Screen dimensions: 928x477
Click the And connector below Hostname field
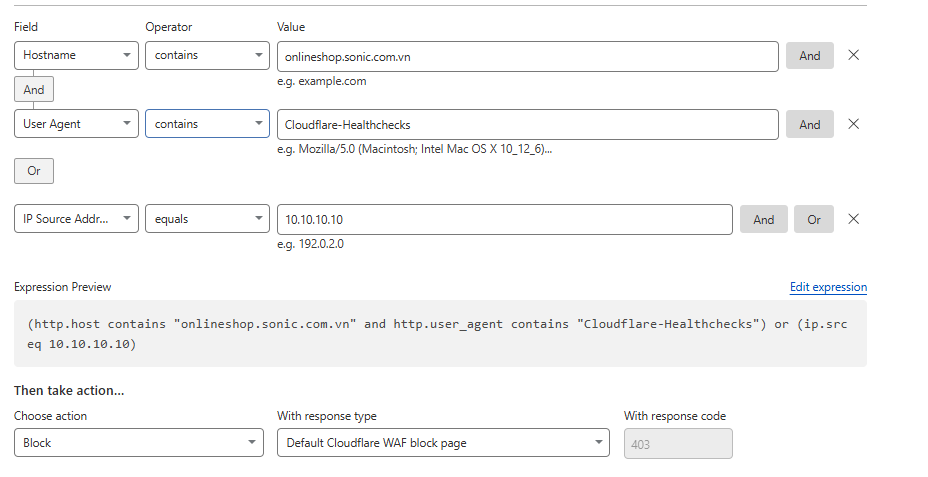[x=34, y=90]
